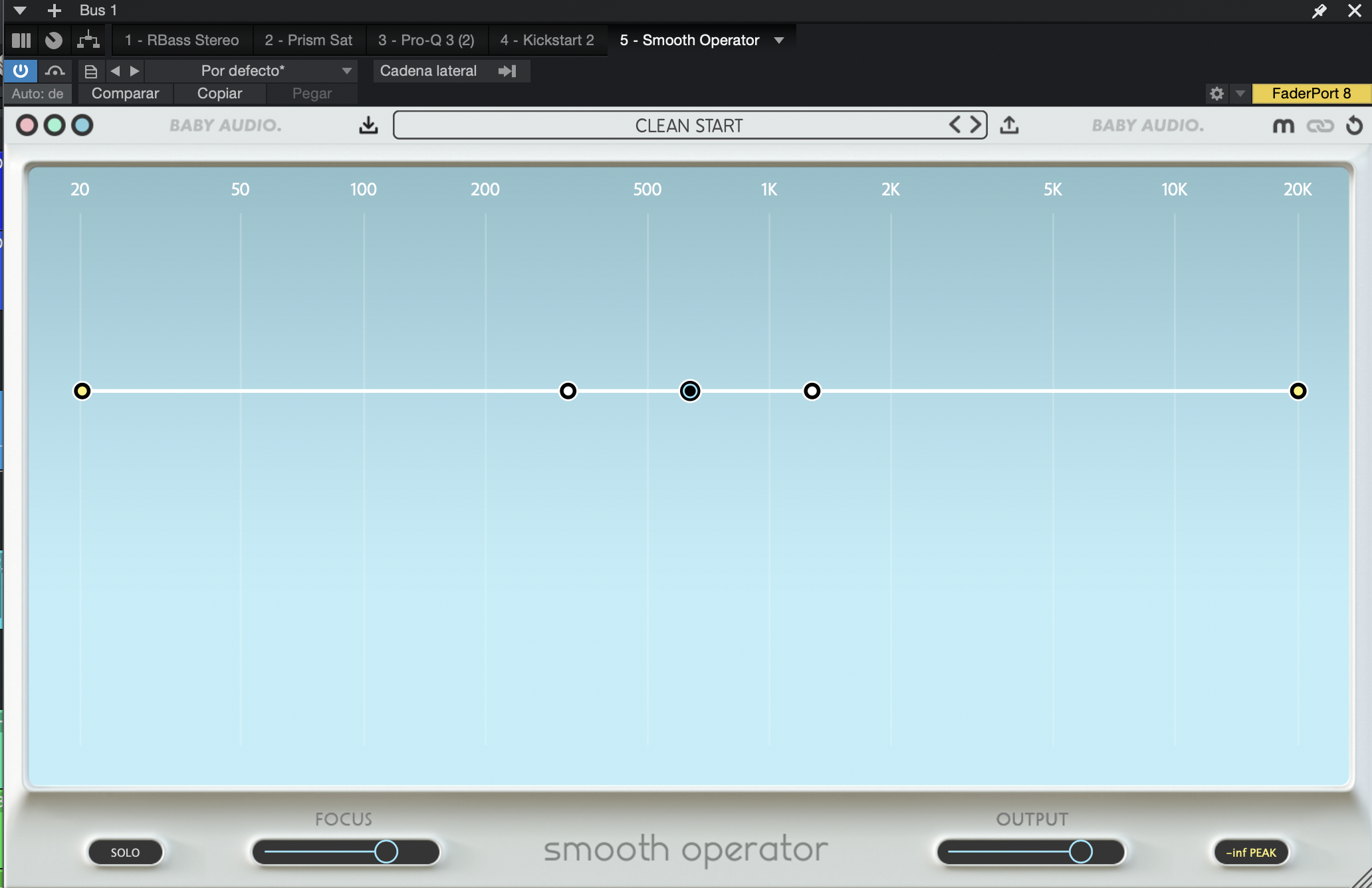Select the white node left of 500 Hz

[x=568, y=391]
